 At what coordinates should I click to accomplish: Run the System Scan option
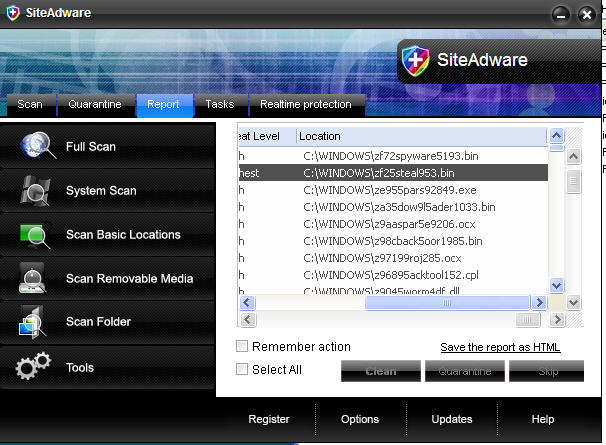(x=108, y=191)
